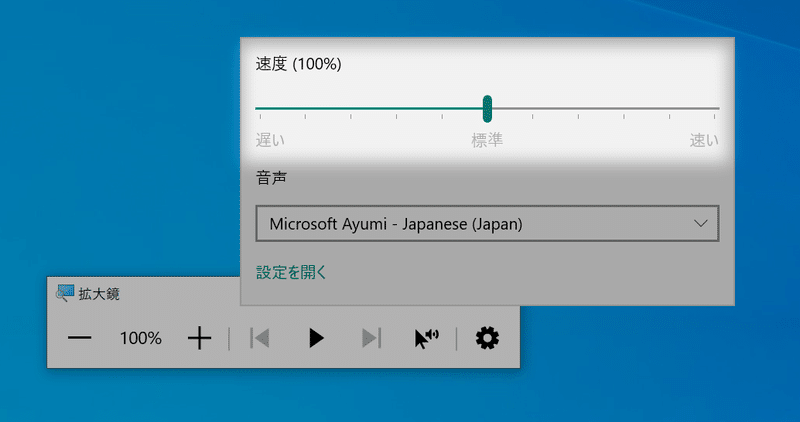Click the 速い fast label
Image resolution: width=800 pixels, height=422 pixels.
point(704,140)
